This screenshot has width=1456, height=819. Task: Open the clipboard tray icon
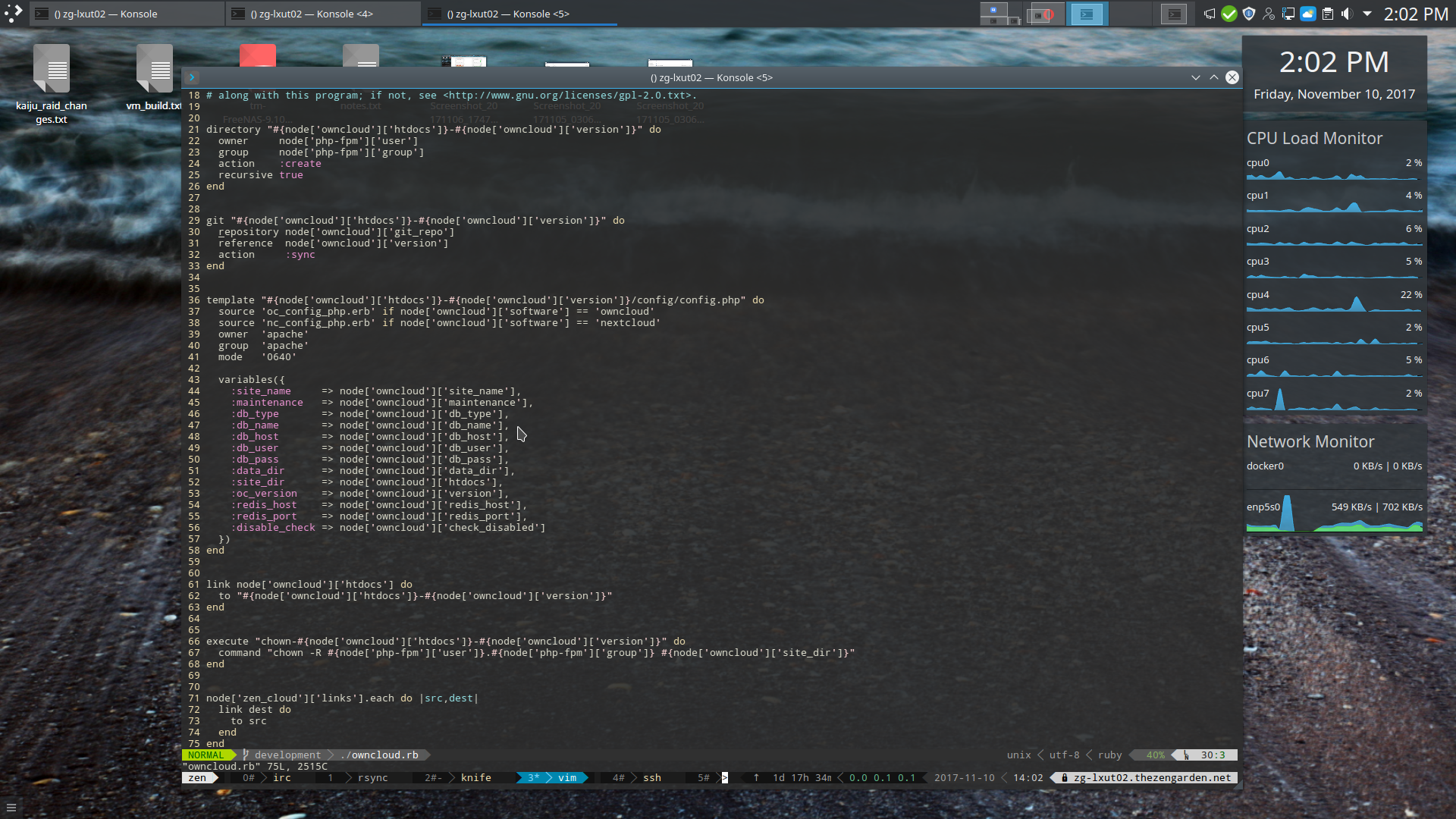point(1328,14)
